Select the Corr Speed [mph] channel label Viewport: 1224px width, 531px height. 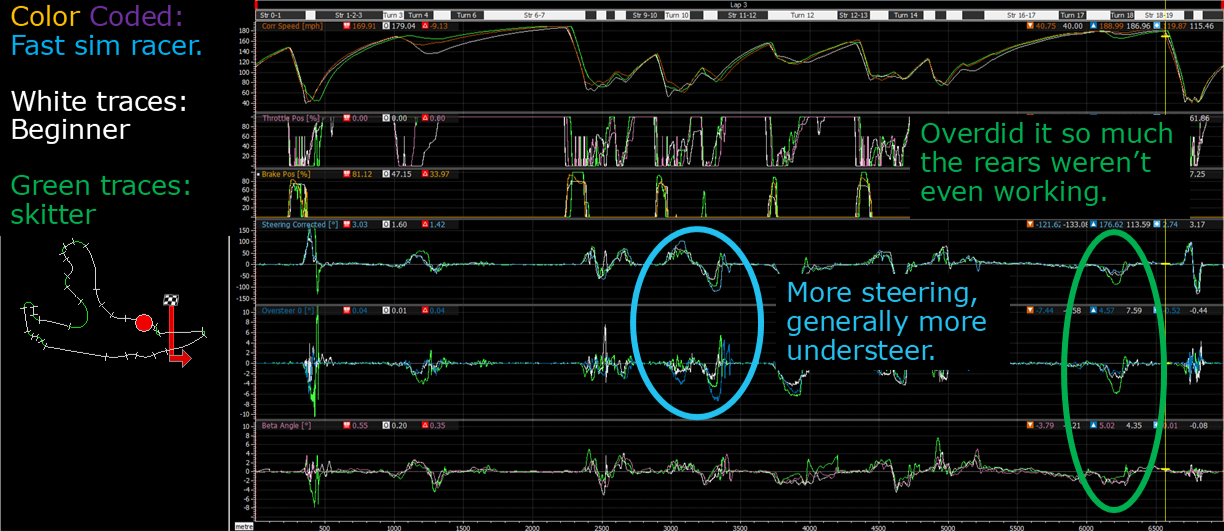click(294, 26)
